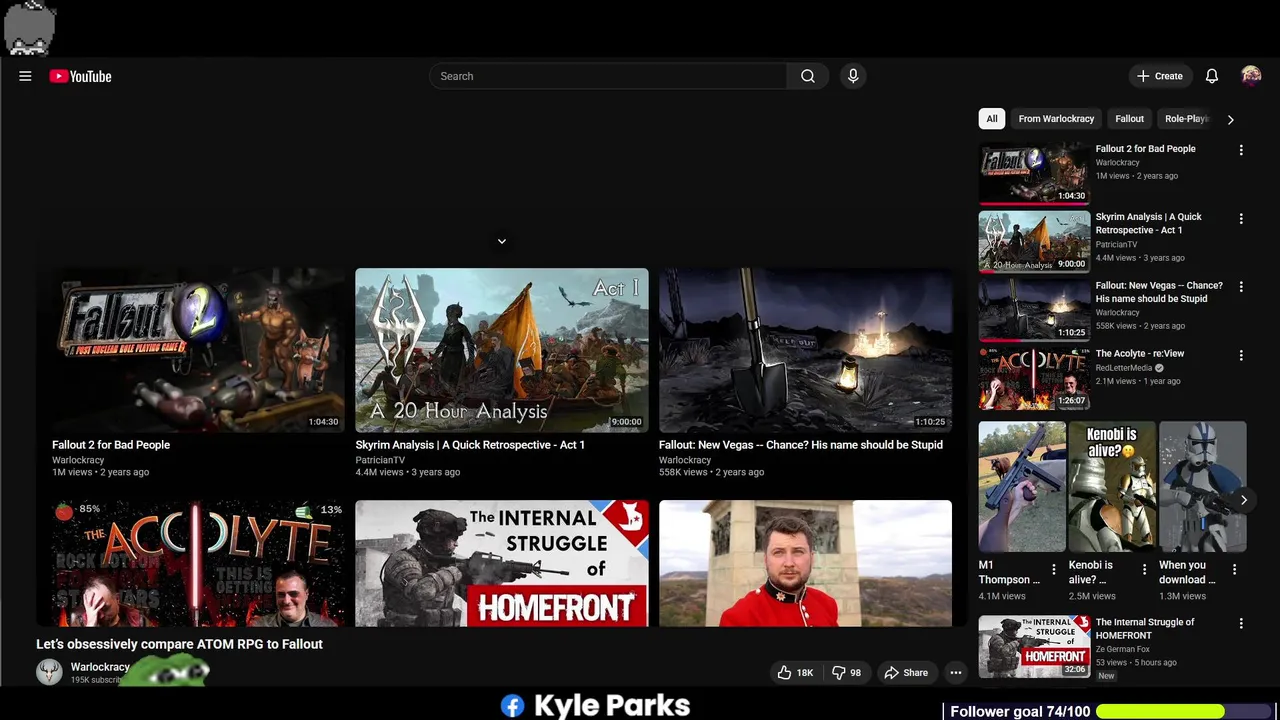The width and height of the screenshot is (1280, 720).
Task: Click the Share button
Action: coord(906,673)
